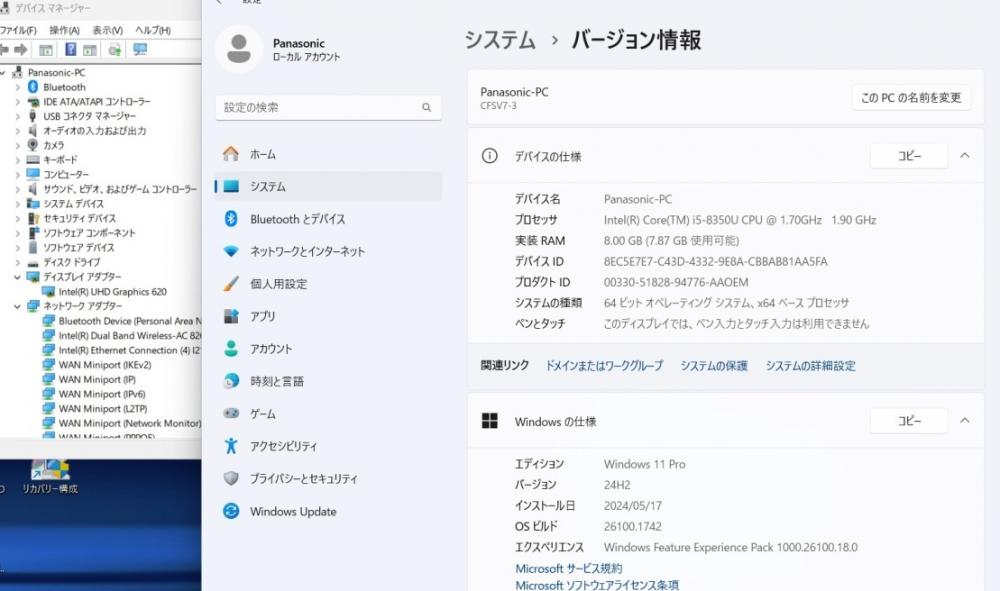Image resolution: width=1000 pixels, height=591 pixels.
Task: Select WAN Miniport (IPv6) adapter
Action: coord(102,394)
